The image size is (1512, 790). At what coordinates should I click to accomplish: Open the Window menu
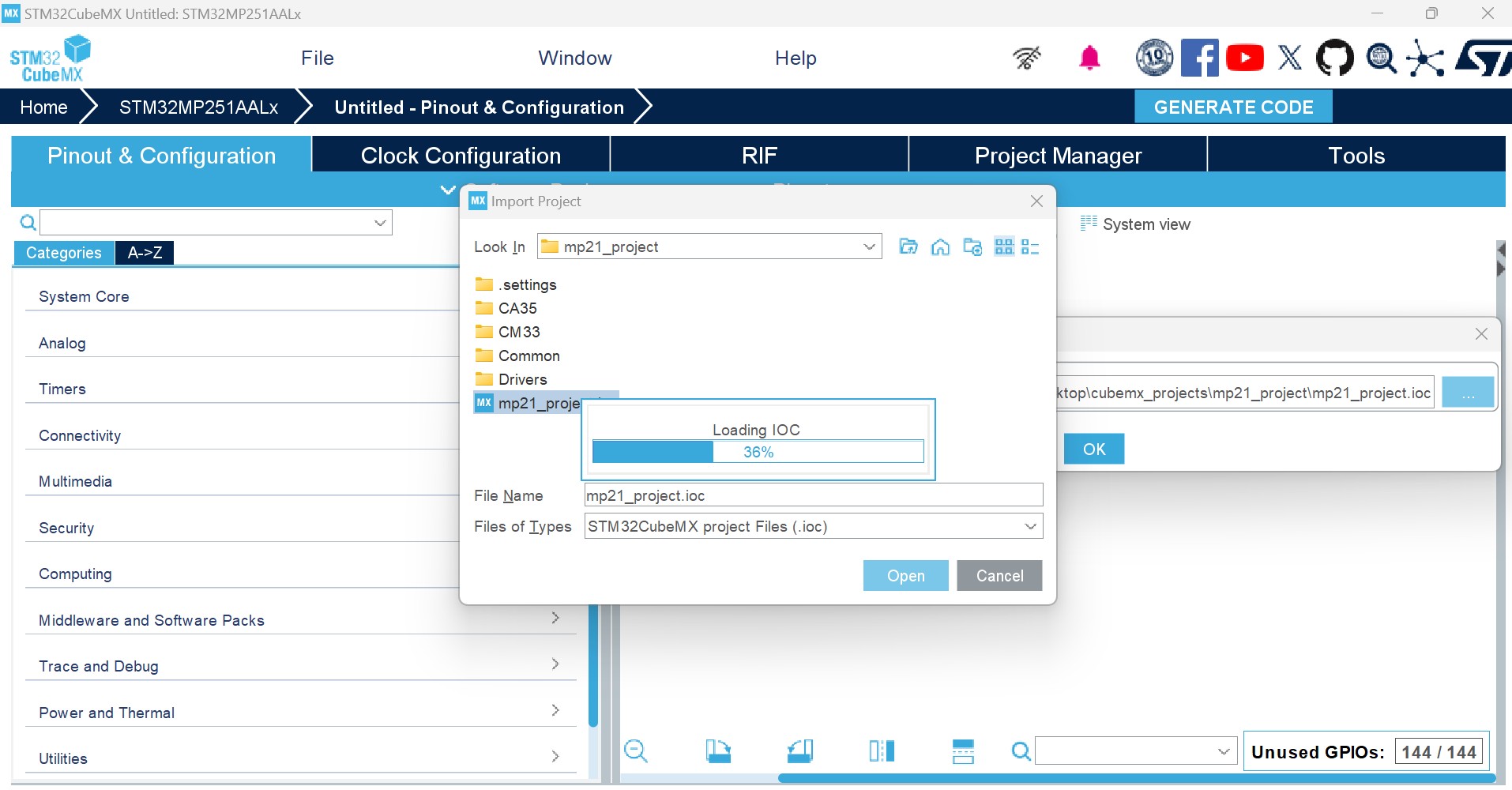pos(575,58)
